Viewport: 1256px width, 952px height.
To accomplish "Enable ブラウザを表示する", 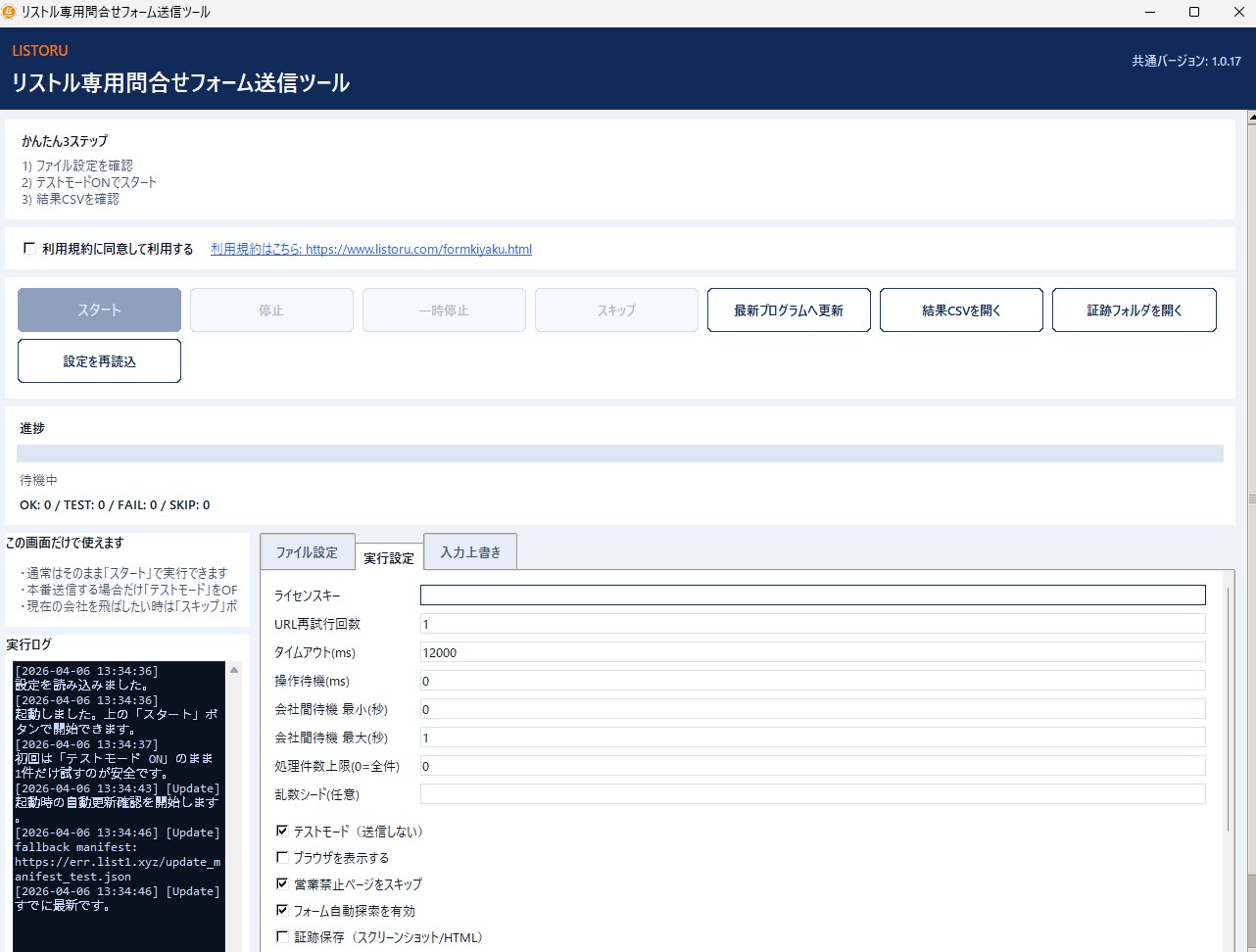I will point(282,857).
